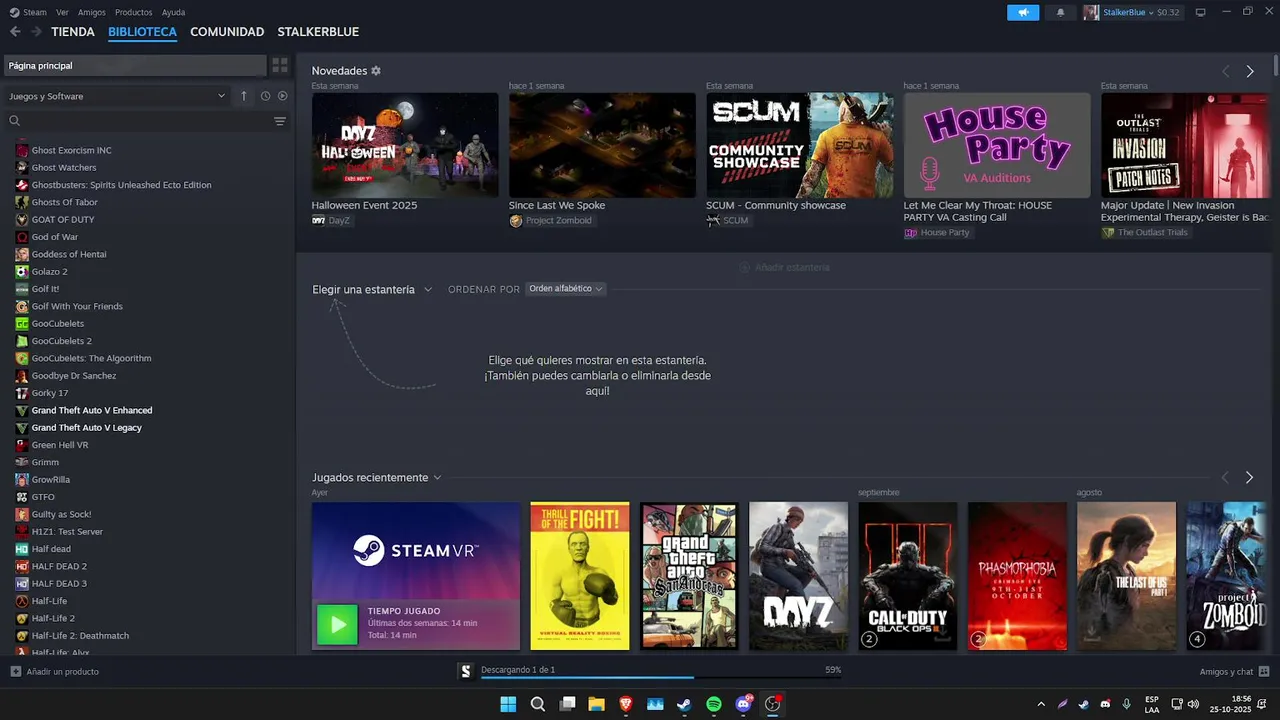The height and width of the screenshot is (720, 1280).
Task: Open the Ver menu
Action: tap(62, 12)
